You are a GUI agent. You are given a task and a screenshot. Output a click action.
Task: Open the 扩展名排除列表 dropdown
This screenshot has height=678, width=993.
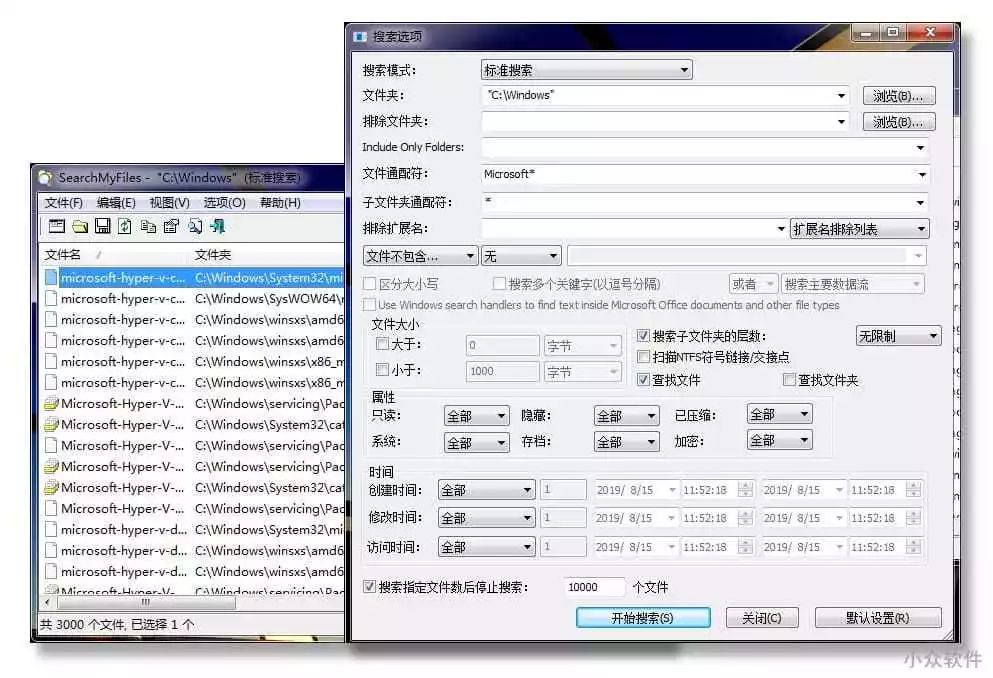(860, 229)
